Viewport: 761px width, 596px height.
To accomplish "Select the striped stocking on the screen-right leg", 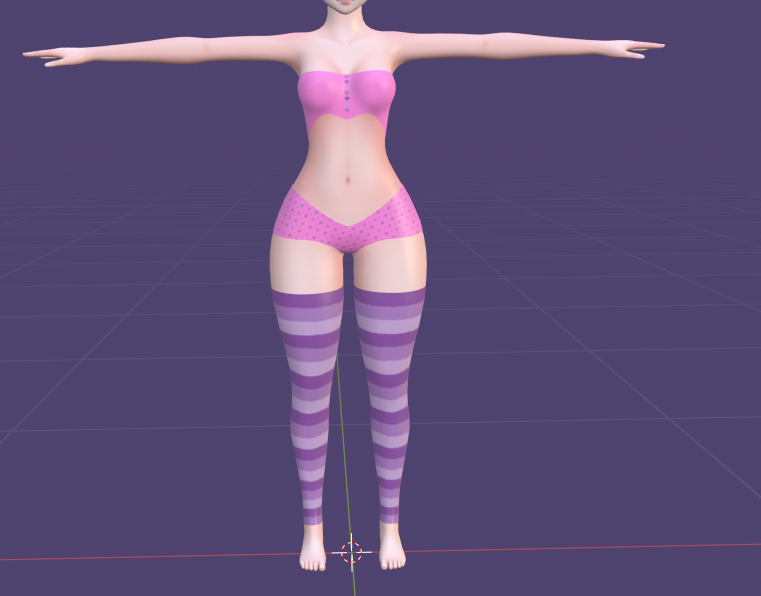I will (x=388, y=400).
